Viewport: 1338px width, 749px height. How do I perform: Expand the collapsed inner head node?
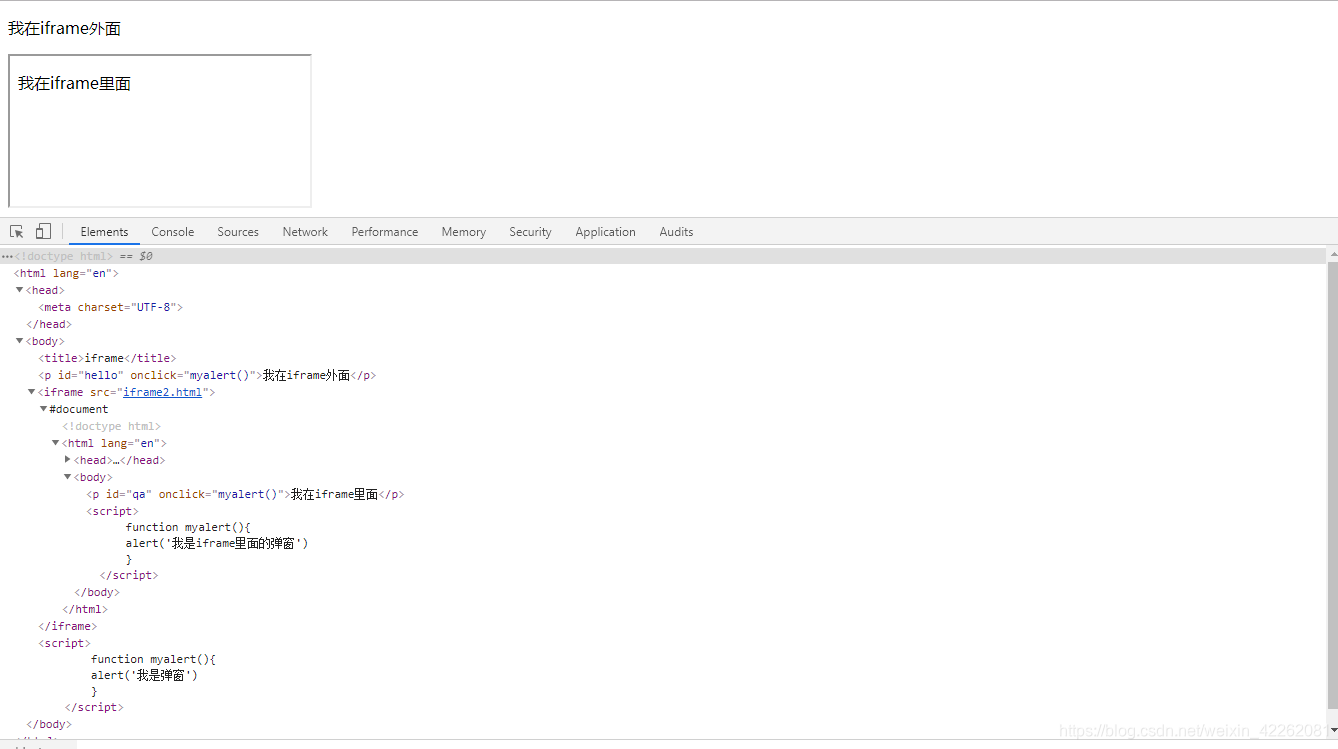click(68, 460)
